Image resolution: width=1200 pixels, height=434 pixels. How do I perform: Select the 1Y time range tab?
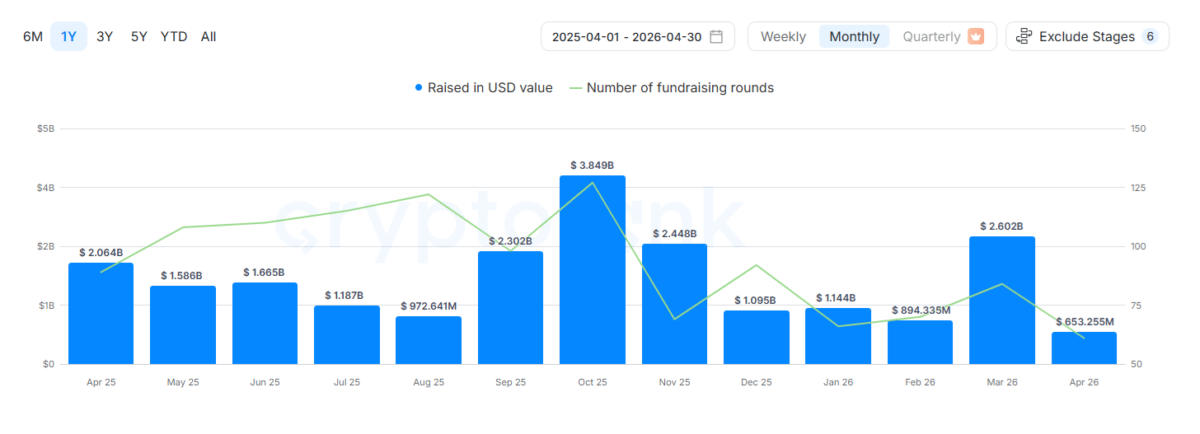coord(69,37)
